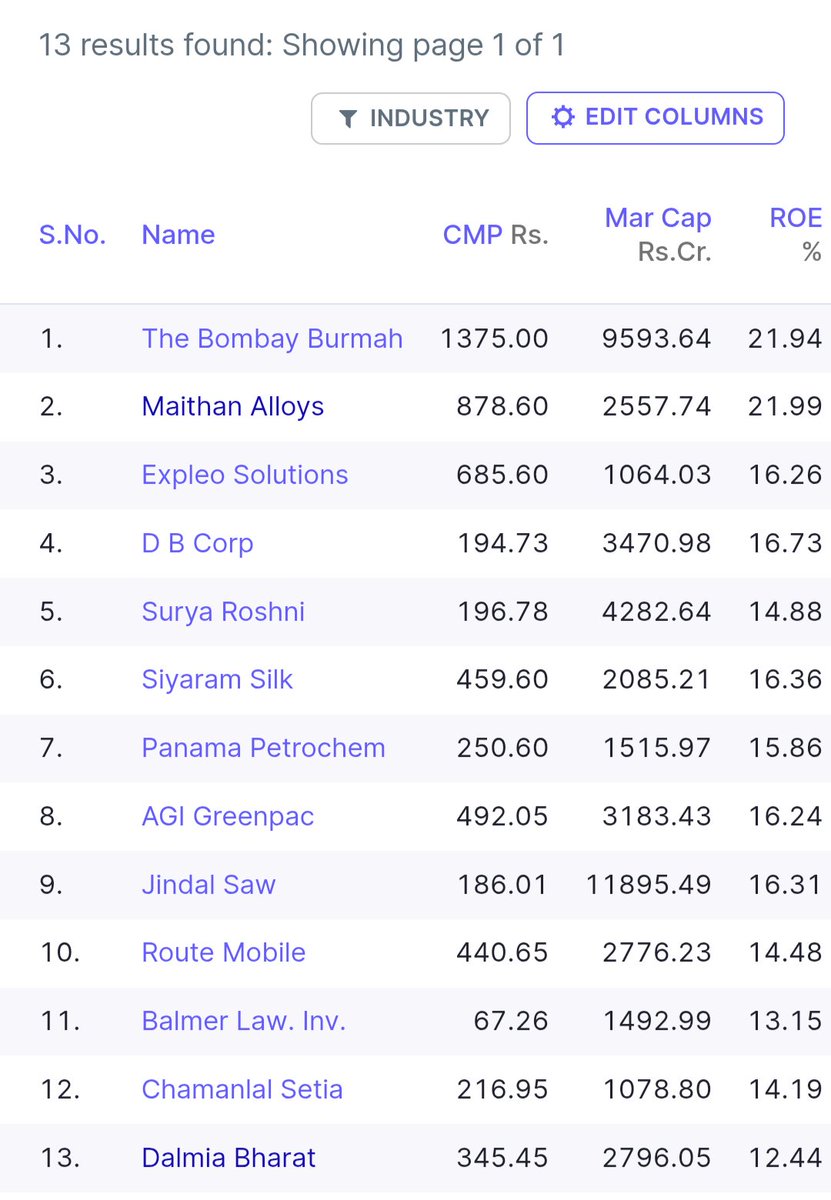
Task: Open Route Mobile company link
Action: coord(224,952)
